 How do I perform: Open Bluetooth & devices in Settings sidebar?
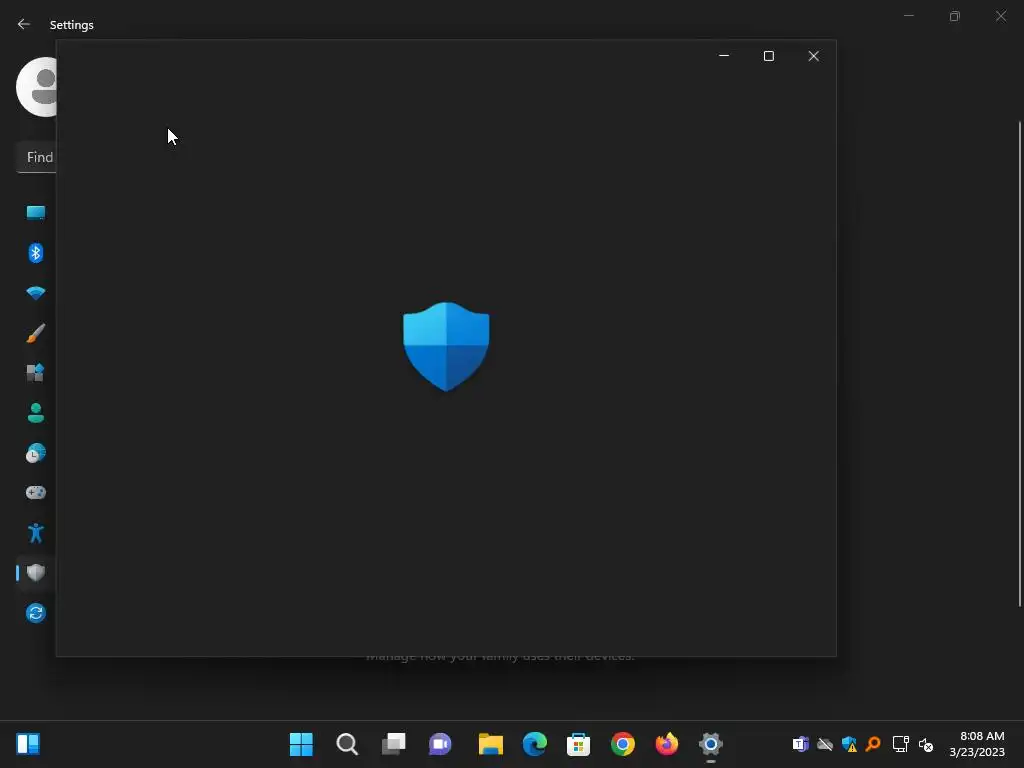coord(36,253)
